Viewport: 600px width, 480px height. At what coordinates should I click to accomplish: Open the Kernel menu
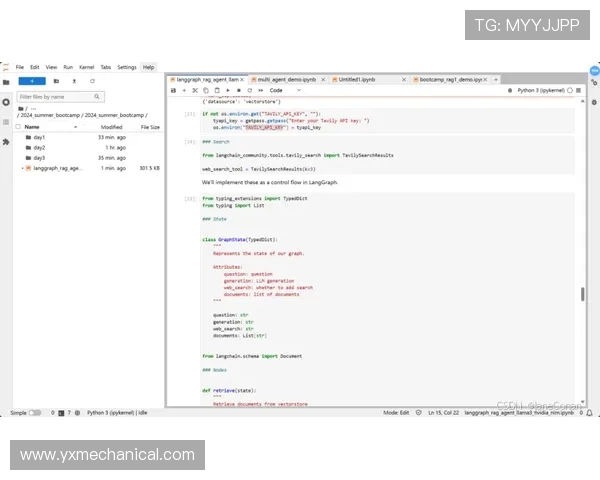click(x=86, y=67)
